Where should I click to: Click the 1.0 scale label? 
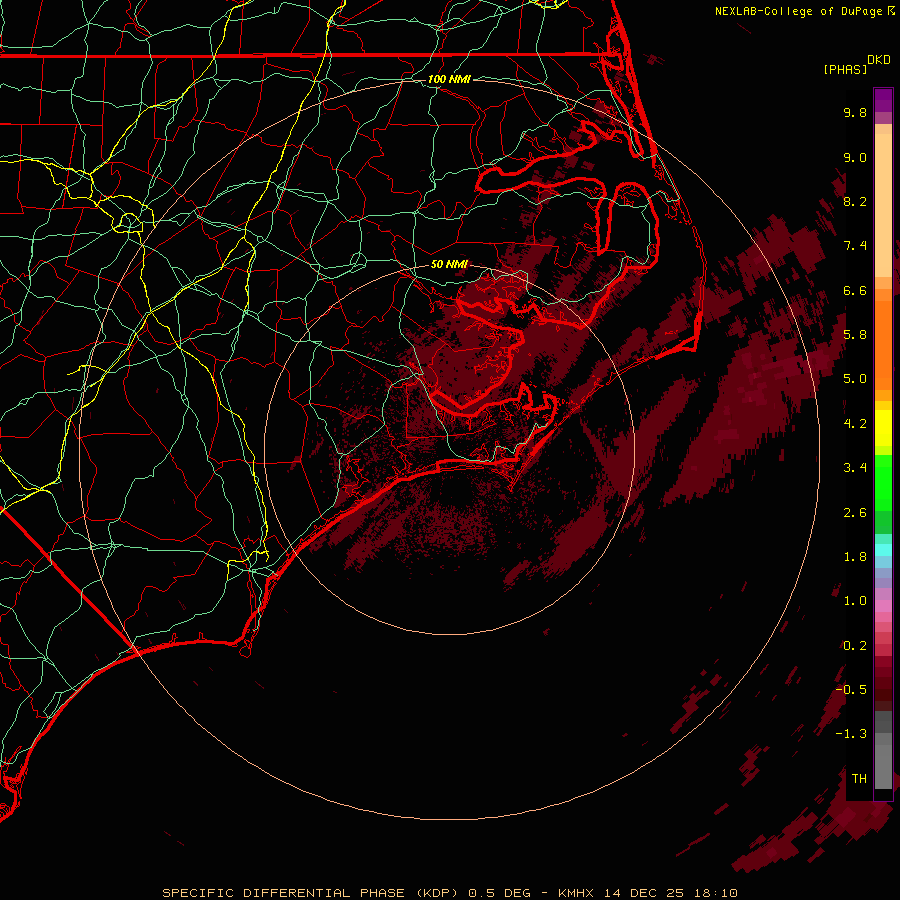(855, 601)
